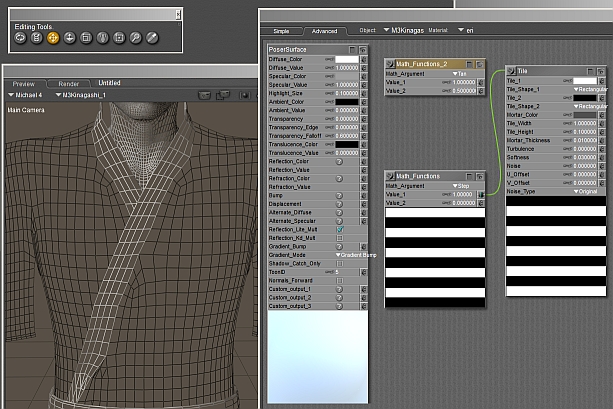Select the Twist editing tool

click(x=37, y=38)
